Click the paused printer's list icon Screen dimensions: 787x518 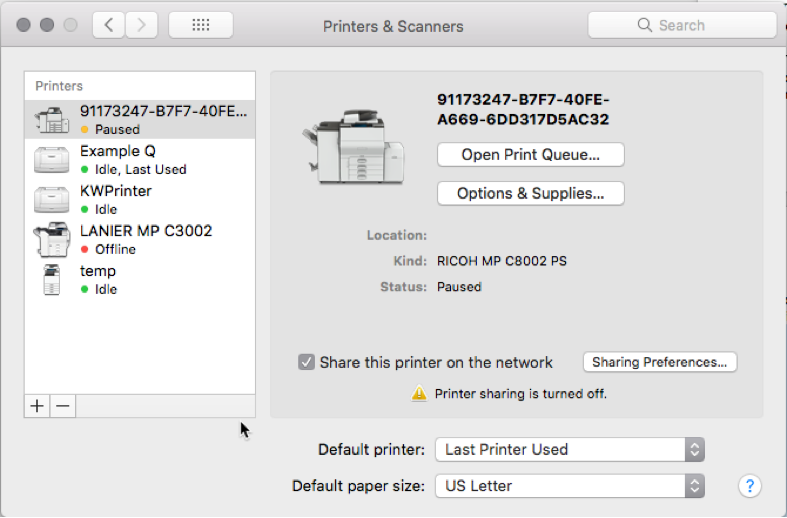click(x=52, y=120)
